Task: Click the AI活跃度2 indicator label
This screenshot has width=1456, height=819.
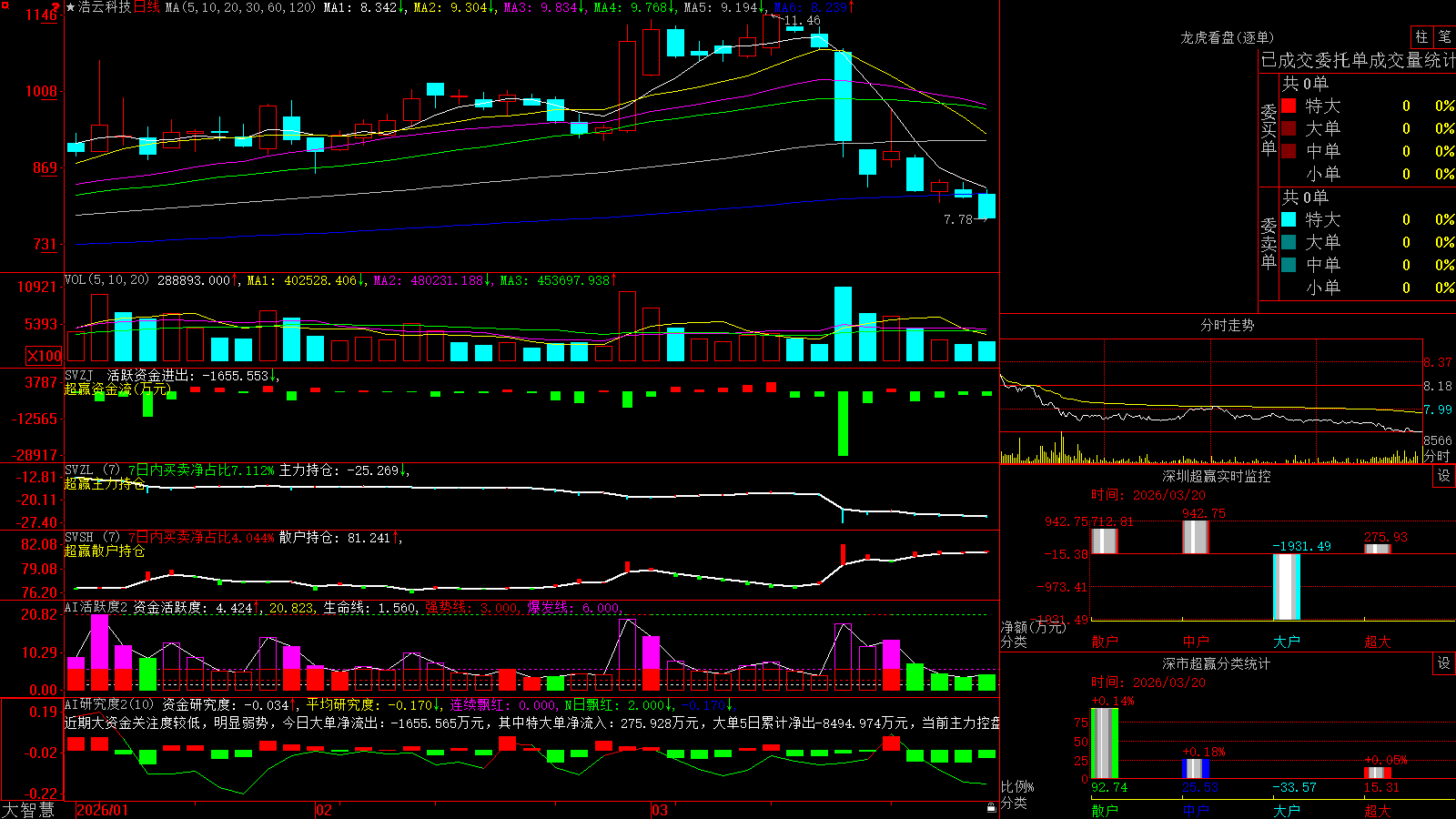Action: point(96,607)
